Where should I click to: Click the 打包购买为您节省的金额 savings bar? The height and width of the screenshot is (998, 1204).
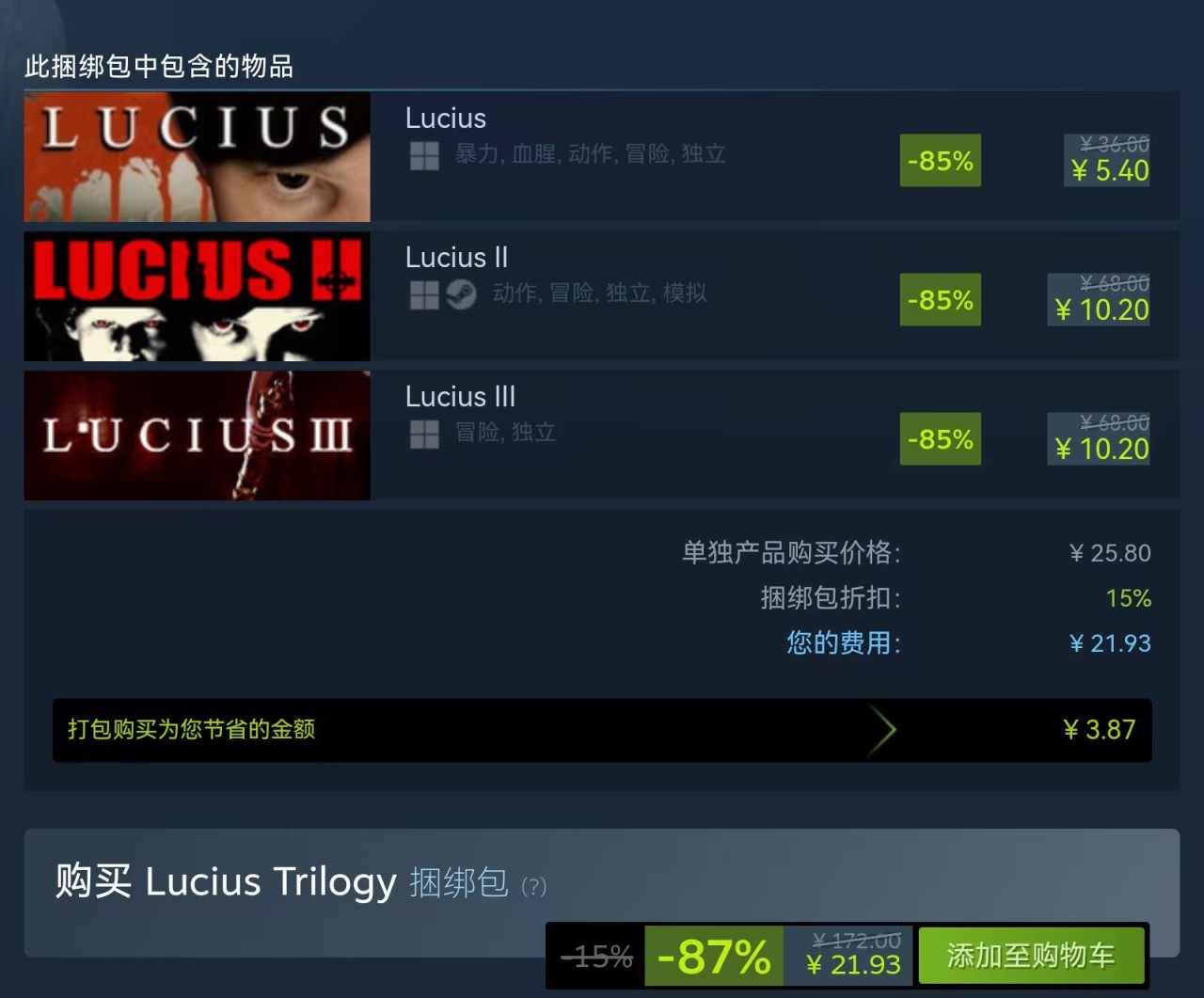[602, 730]
